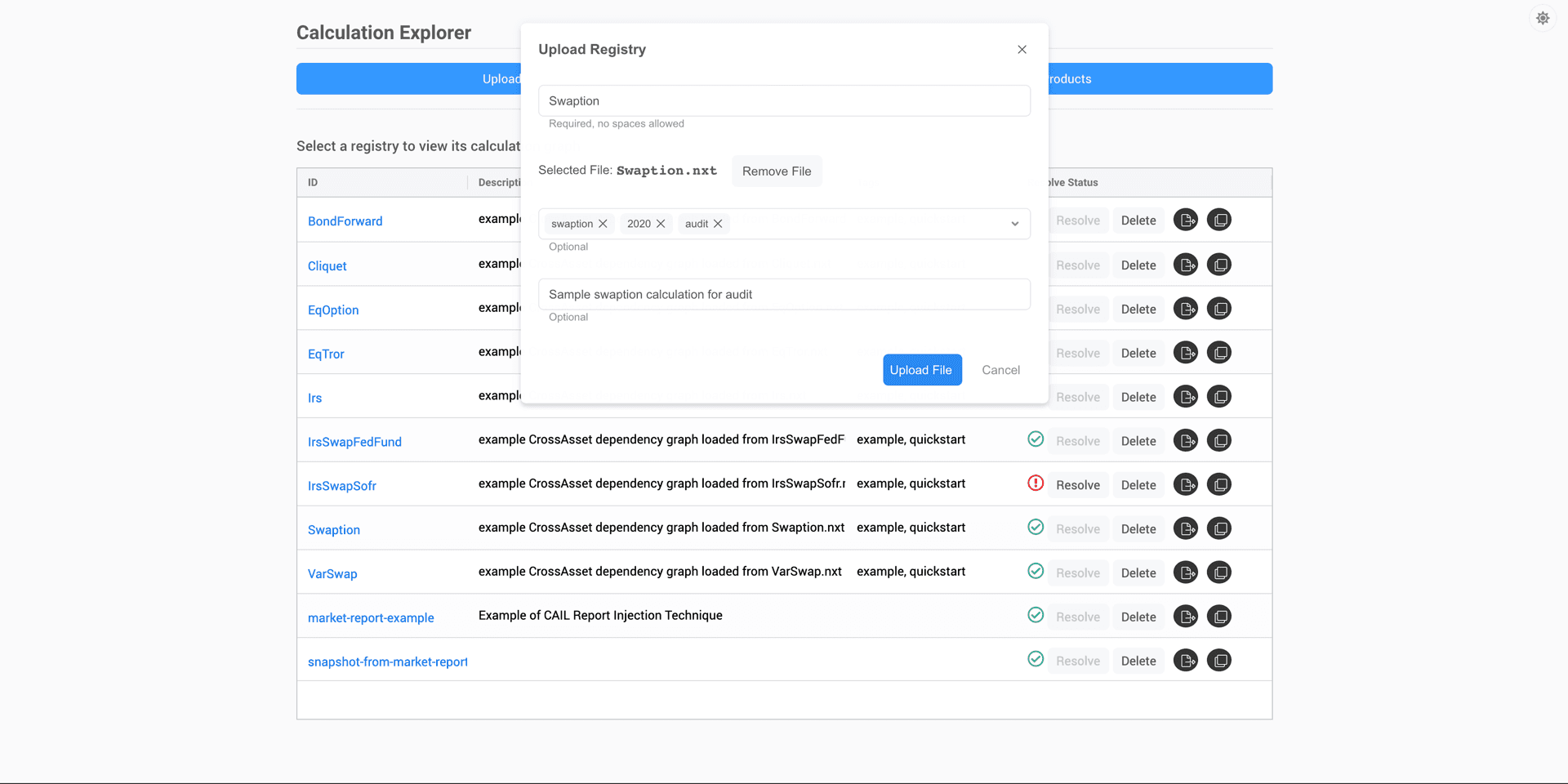This screenshot has width=1568, height=784.
Task: Open the Cliquet registry link
Action: pyautogui.click(x=327, y=265)
